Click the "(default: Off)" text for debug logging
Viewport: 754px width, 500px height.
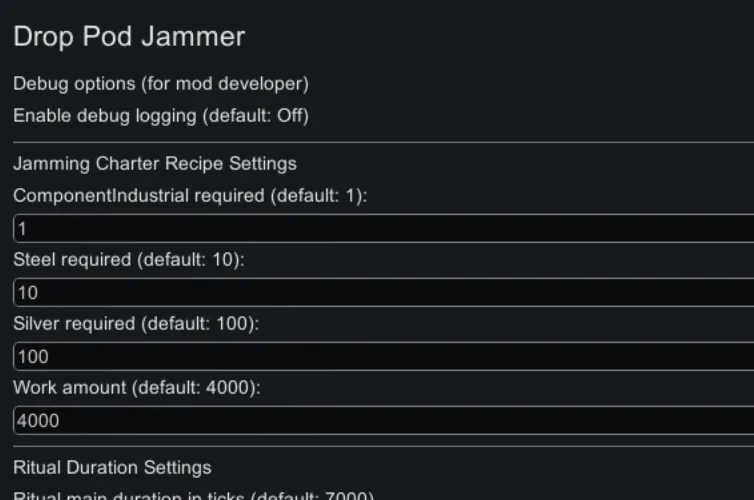(256, 116)
